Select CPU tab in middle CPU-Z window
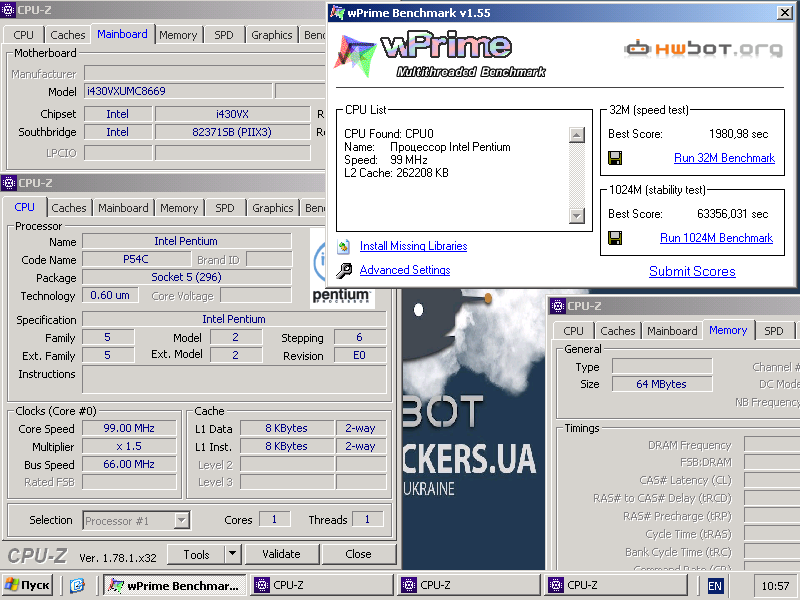Screen dimensions: 800x600 24,207
